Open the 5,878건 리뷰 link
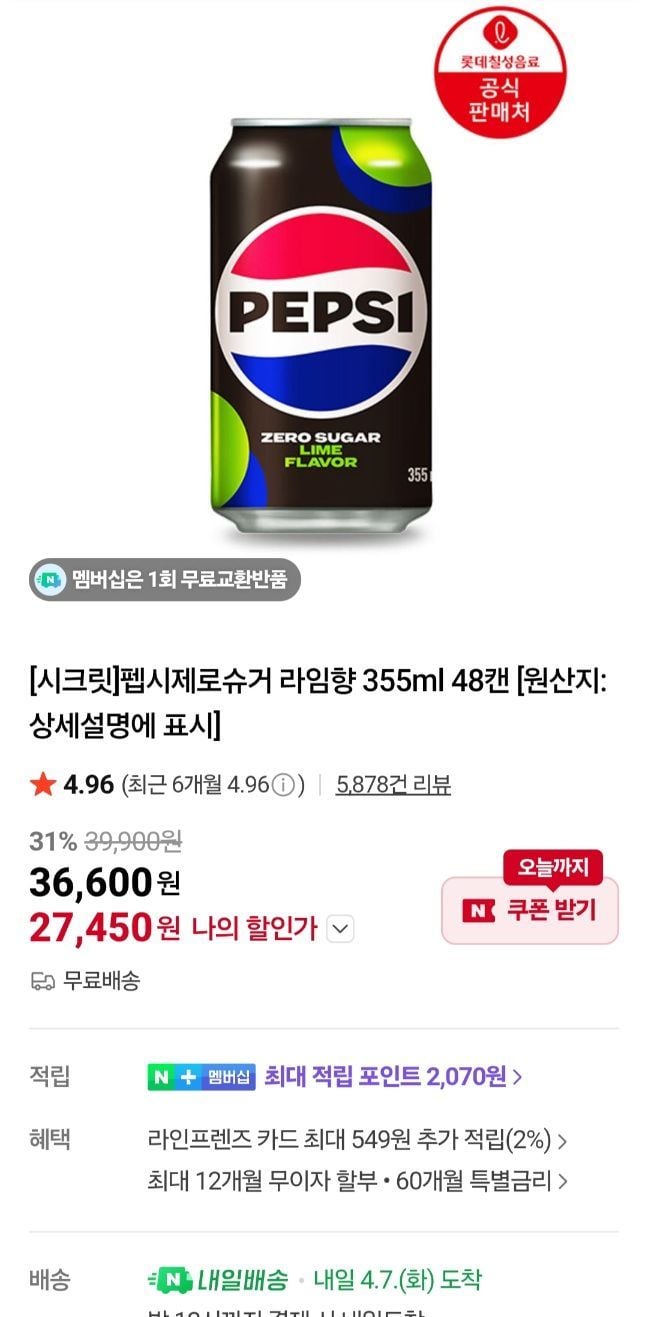 [x=394, y=785]
